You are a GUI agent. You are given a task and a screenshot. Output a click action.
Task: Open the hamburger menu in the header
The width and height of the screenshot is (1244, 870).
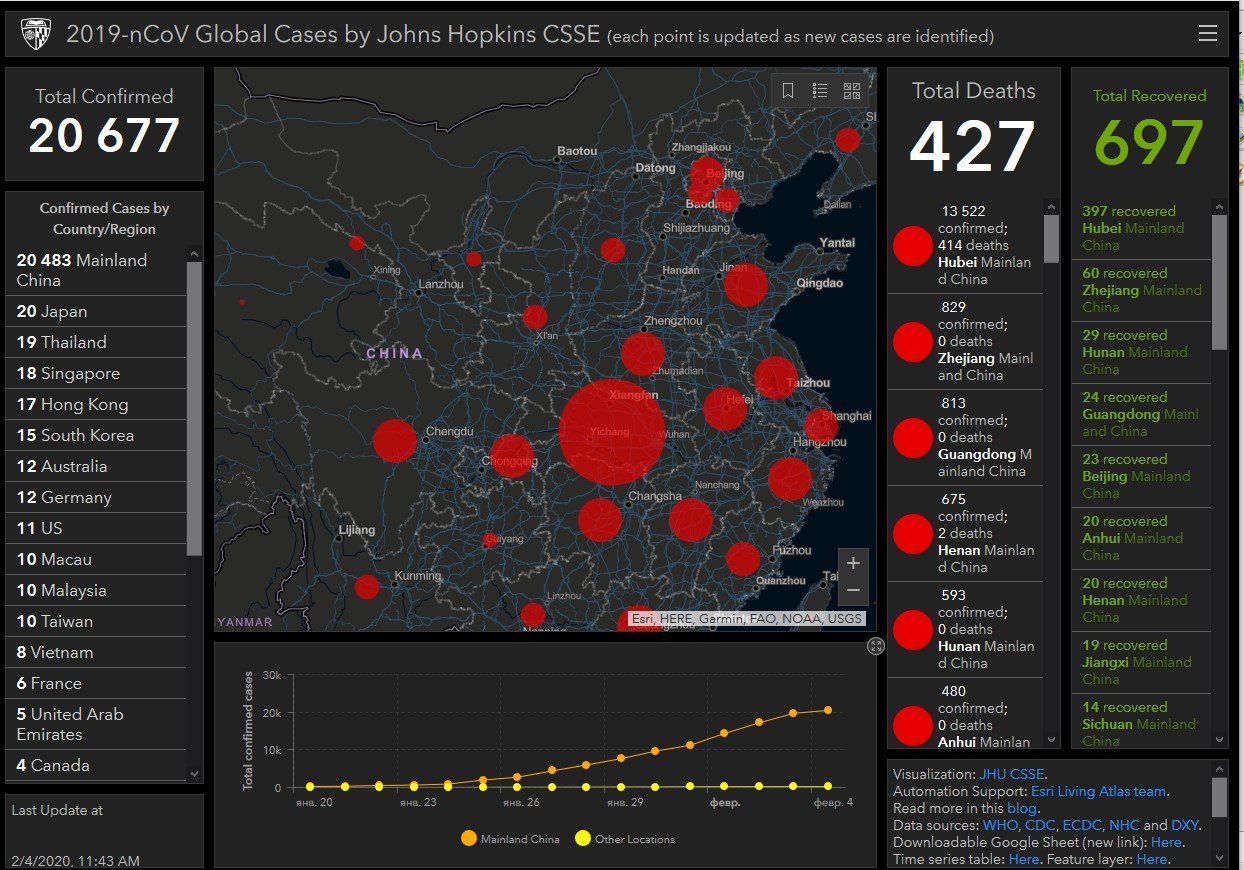pos(1207,34)
